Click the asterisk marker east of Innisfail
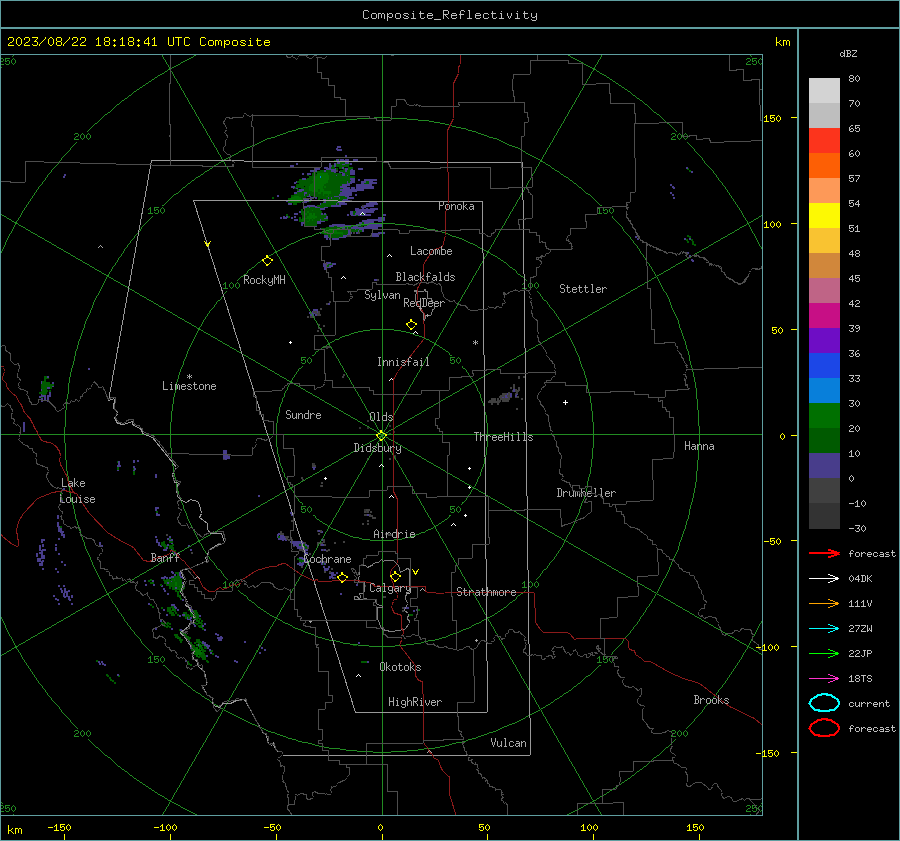 (475, 343)
